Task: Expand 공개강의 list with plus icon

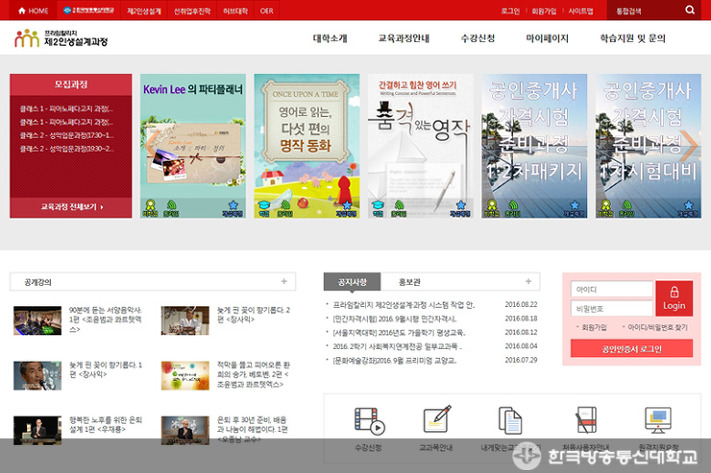Action: pyautogui.click(x=284, y=282)
